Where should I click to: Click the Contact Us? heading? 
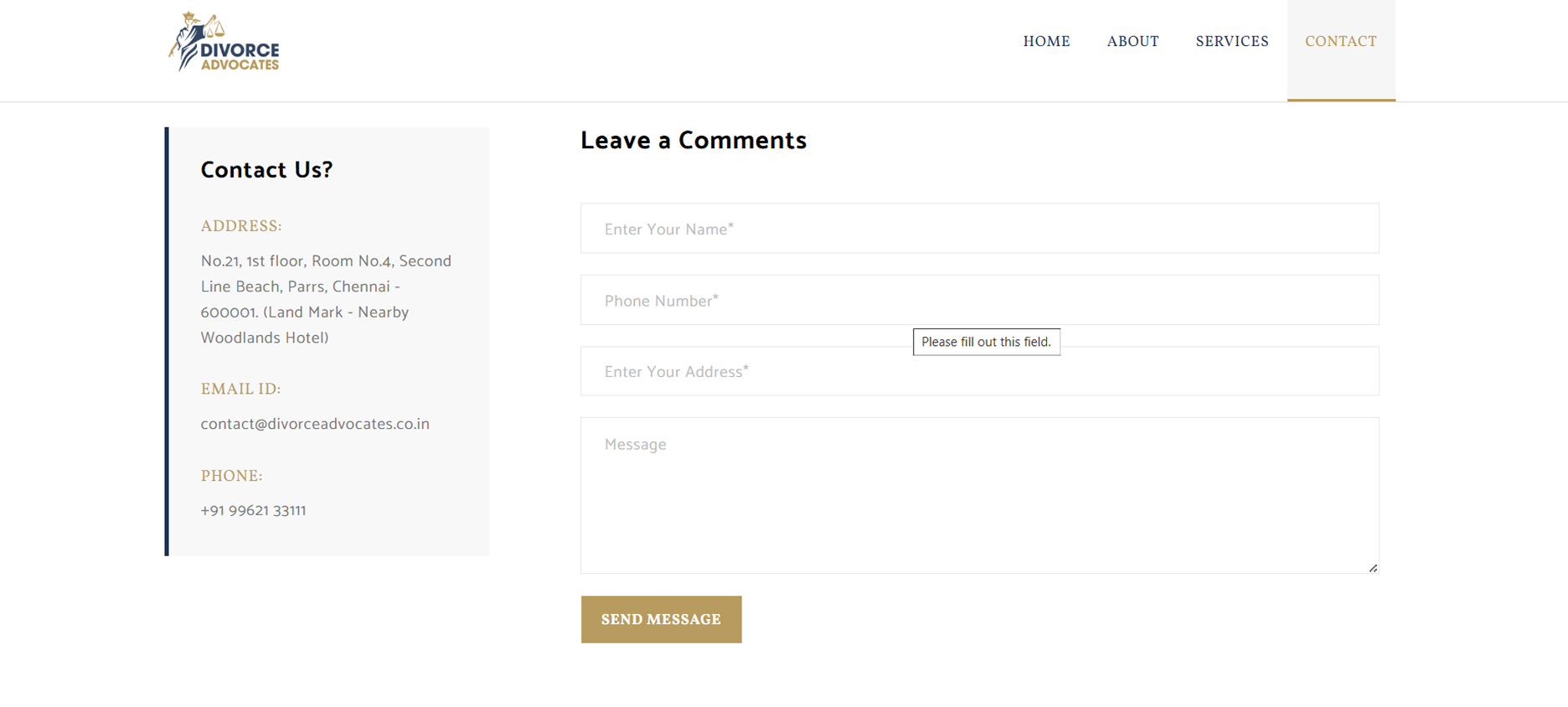pyautogui.click(x=266, y=170)
